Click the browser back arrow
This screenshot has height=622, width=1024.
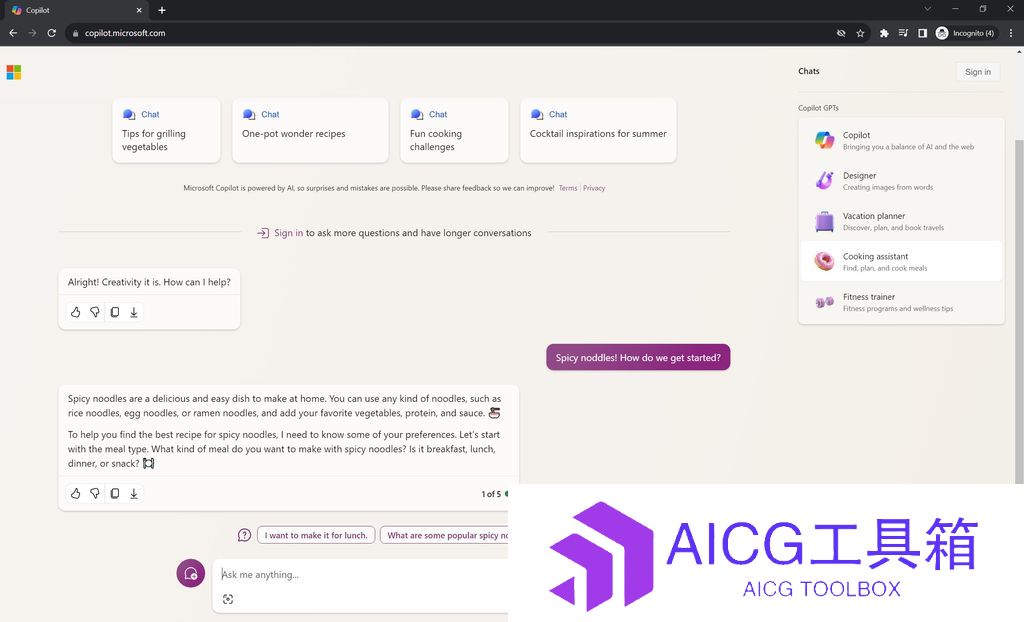pos(13,33)
